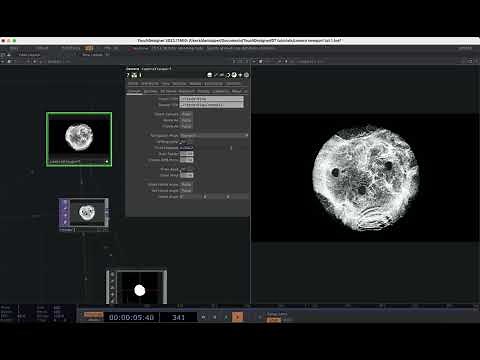Viewport: 480px width, 360px height.
Task: Open the wide mode dropdown in parameters
Action: pyautogui.click(x=214, y=135)
